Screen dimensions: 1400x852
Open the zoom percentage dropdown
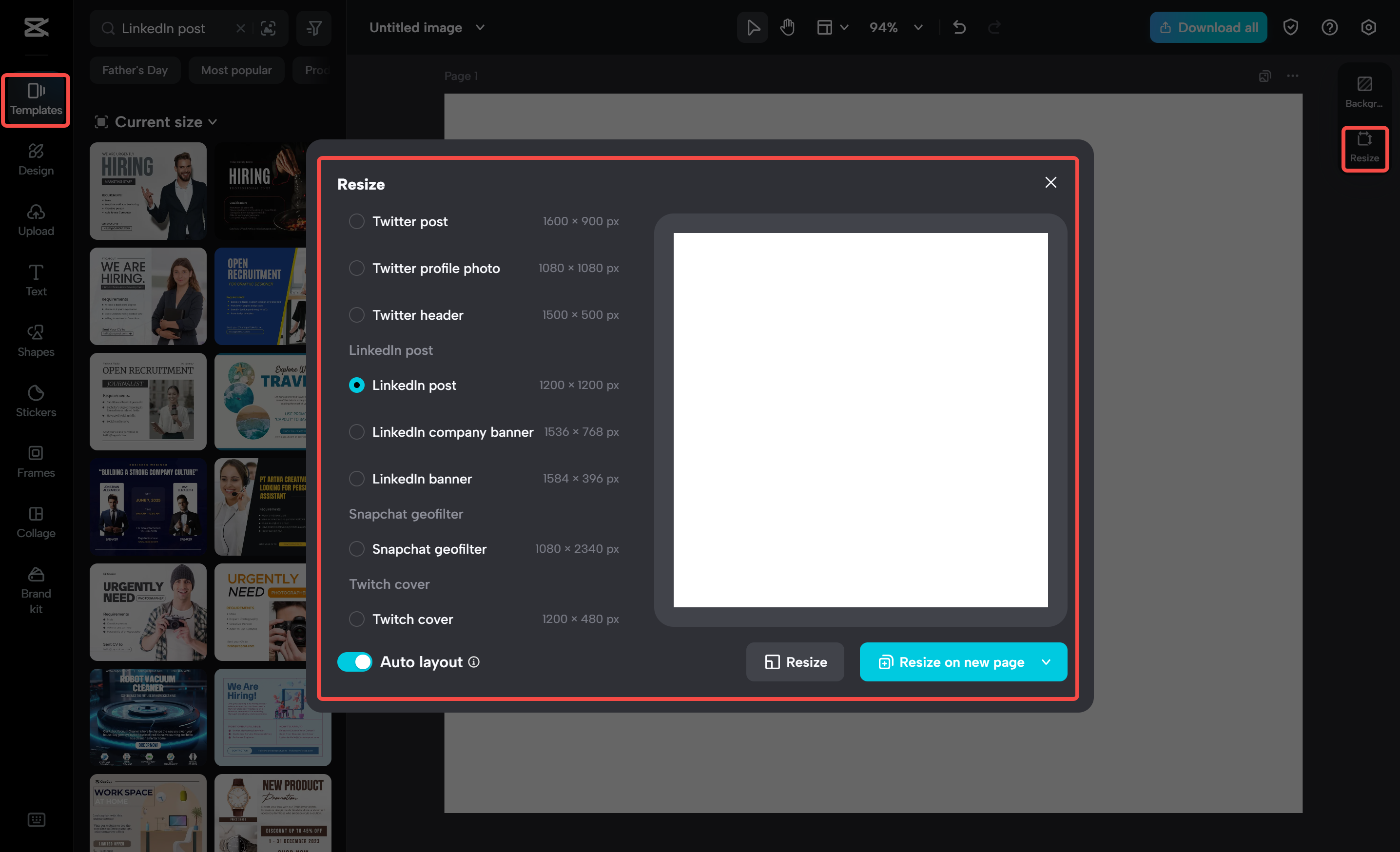(x=916, y=27)
